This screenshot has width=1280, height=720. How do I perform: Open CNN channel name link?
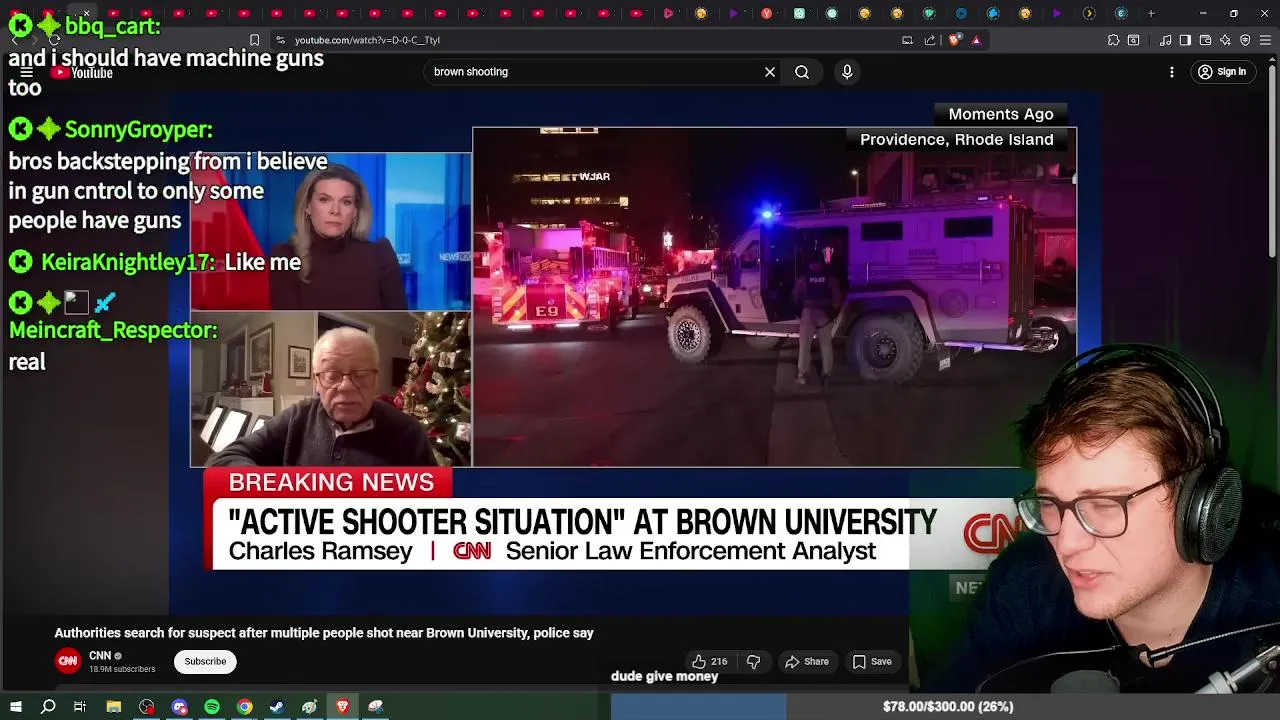click(100, 656)
